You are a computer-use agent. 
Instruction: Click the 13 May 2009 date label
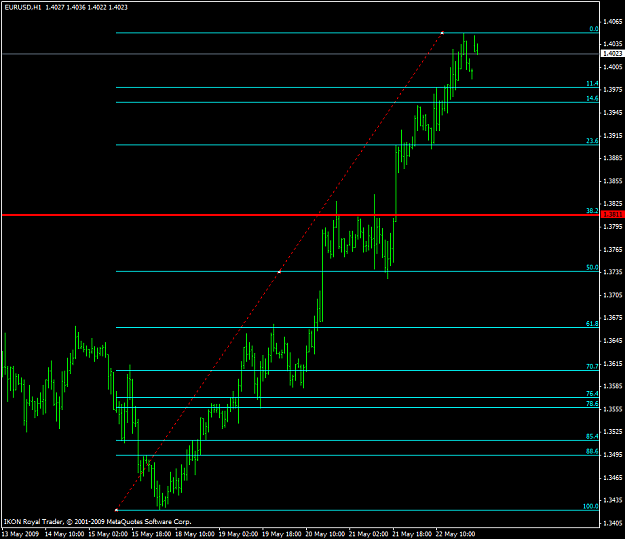pyautogui.click(x=21, y=534)
